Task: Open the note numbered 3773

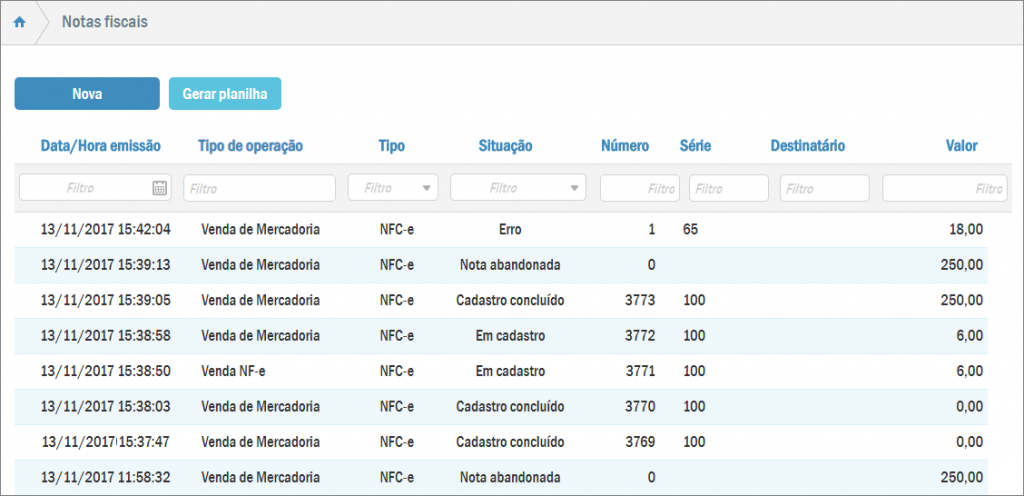Action: coord(639,300)
